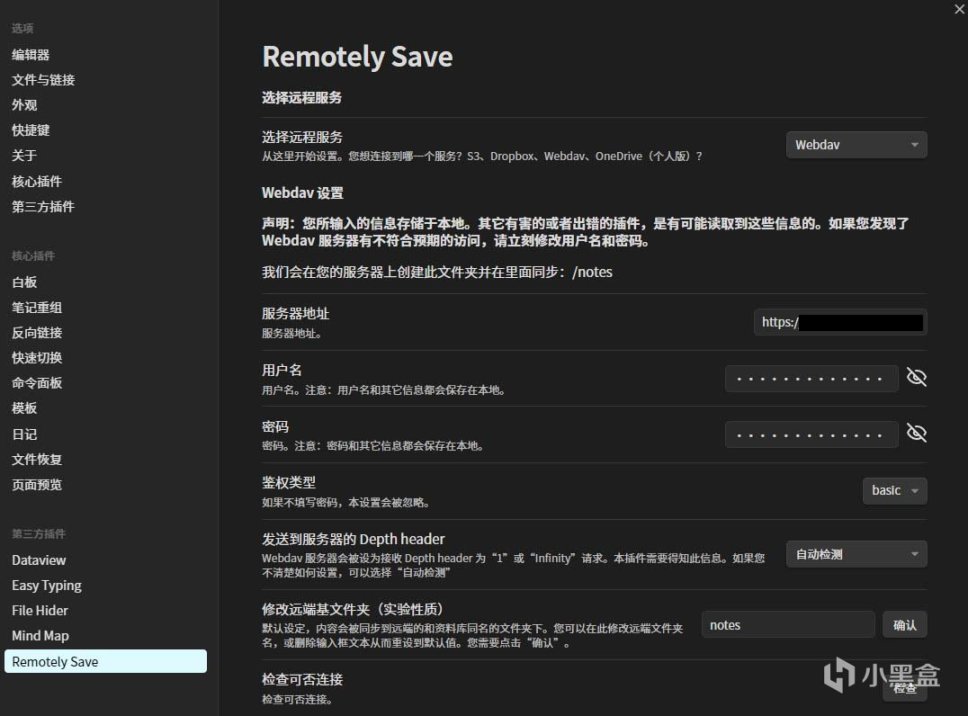Click the /notes folder path text

tap(592, 272)
